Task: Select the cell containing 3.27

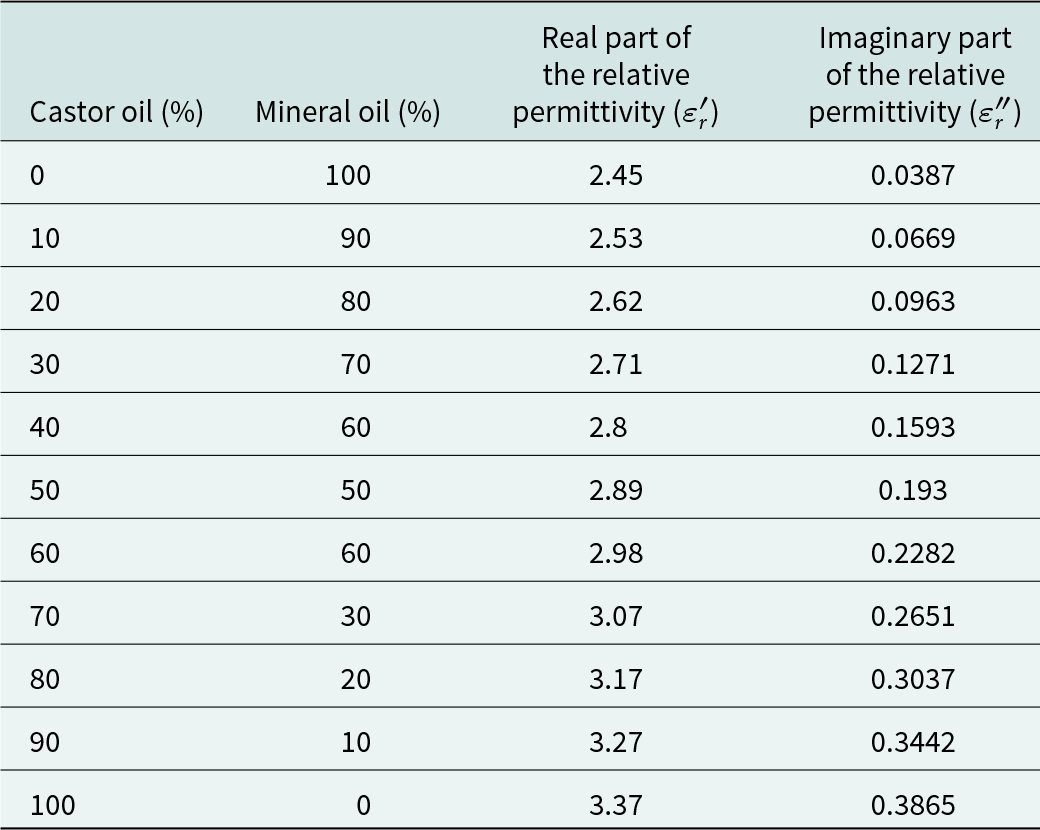Action: 615,743
